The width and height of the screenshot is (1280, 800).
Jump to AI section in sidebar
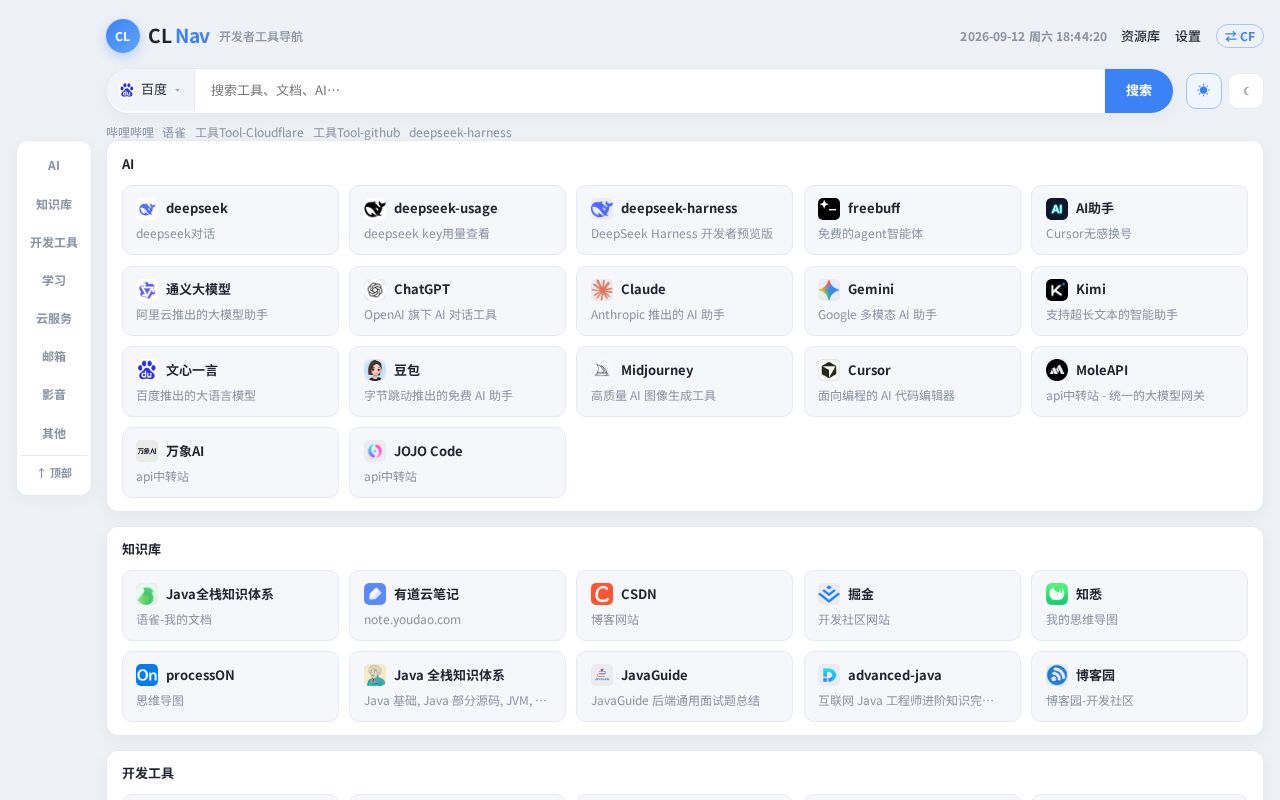(54, 166)
